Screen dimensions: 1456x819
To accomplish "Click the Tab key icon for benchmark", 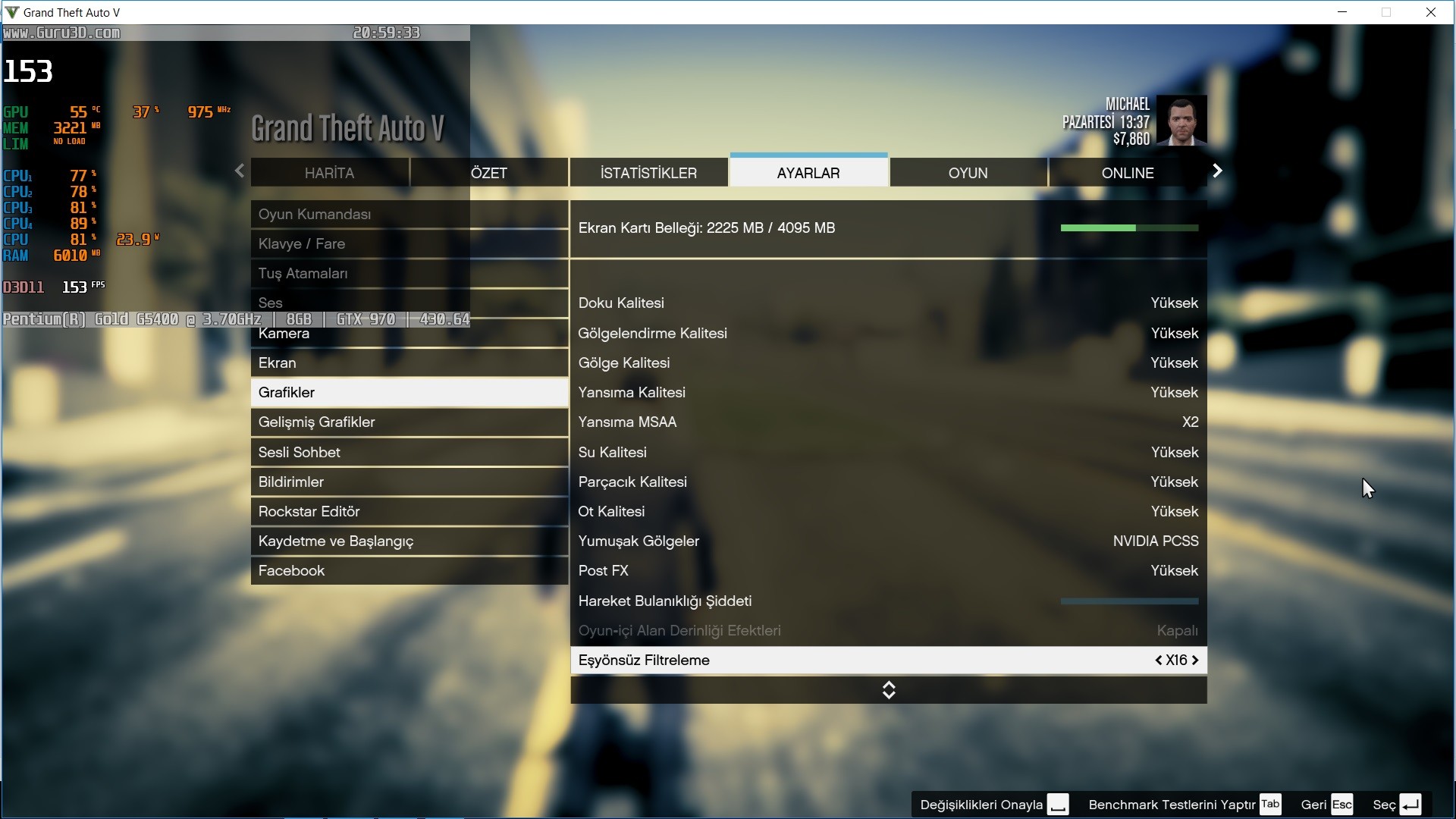I will pos(1270,805).
